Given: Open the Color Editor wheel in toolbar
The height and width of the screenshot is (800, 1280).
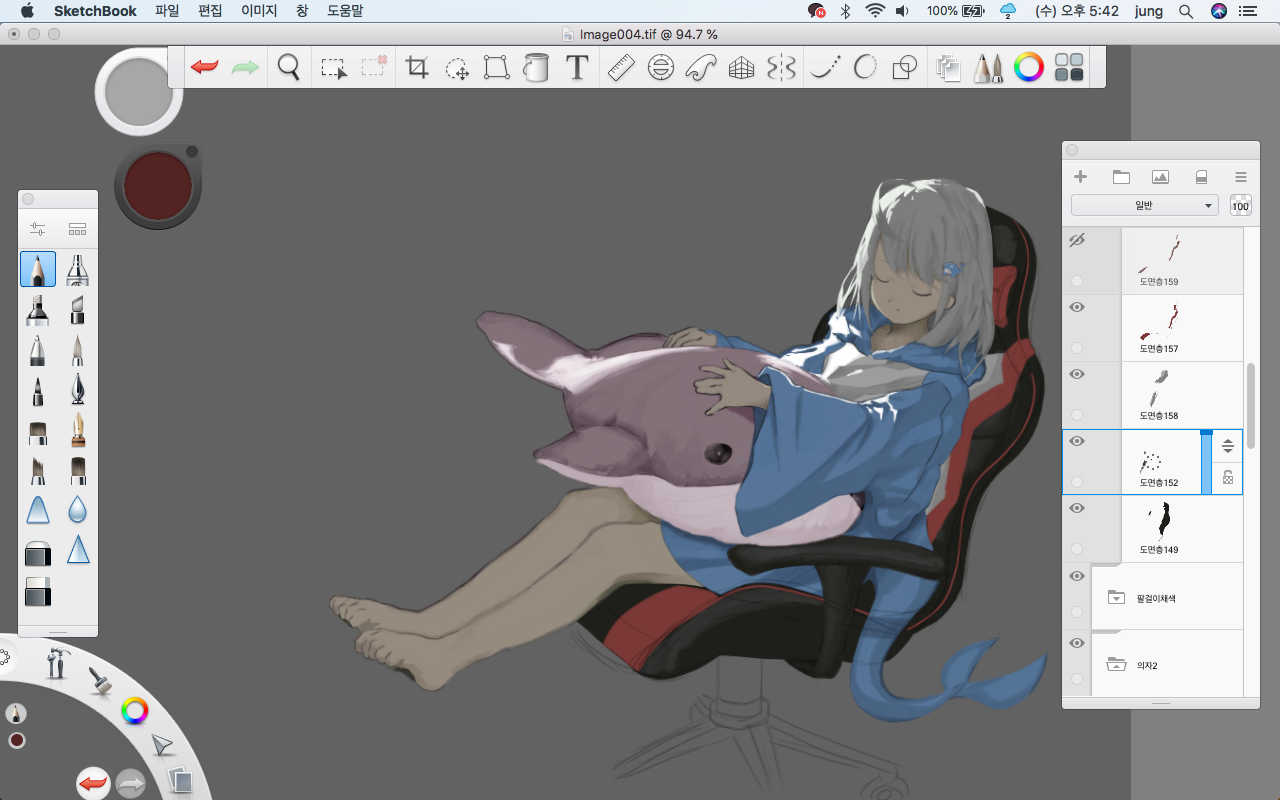Looking at the screenshot, I should [x=1029, y=68].
